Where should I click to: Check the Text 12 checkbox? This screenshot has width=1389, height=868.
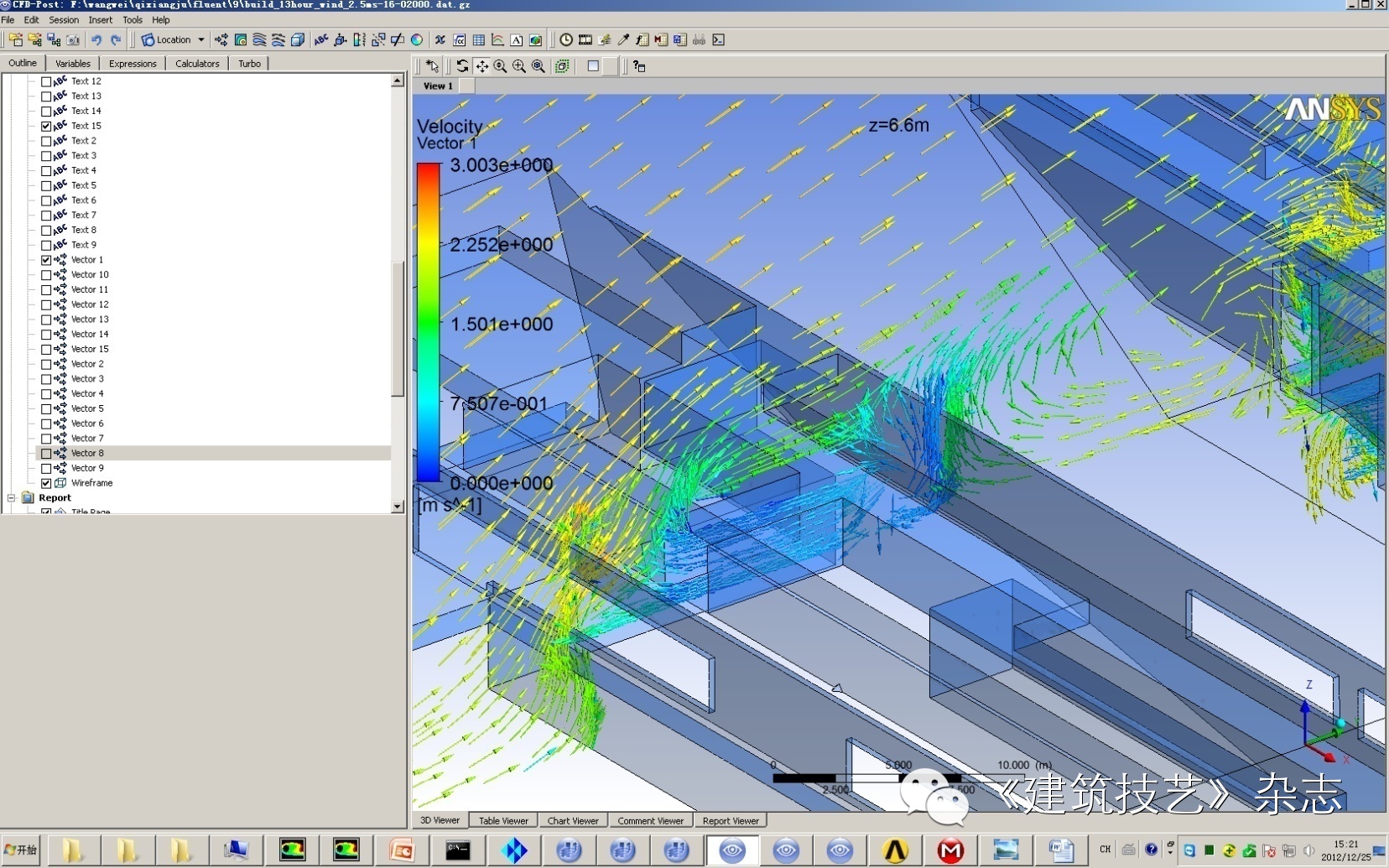46,81
